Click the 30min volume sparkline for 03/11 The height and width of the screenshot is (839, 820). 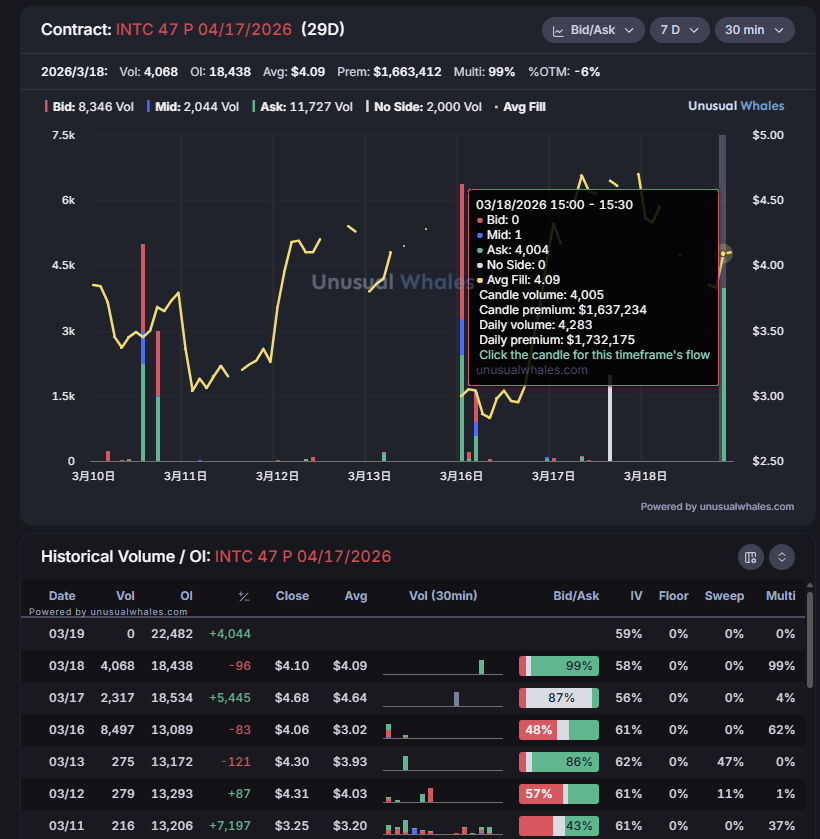click(x=443, y=827)
